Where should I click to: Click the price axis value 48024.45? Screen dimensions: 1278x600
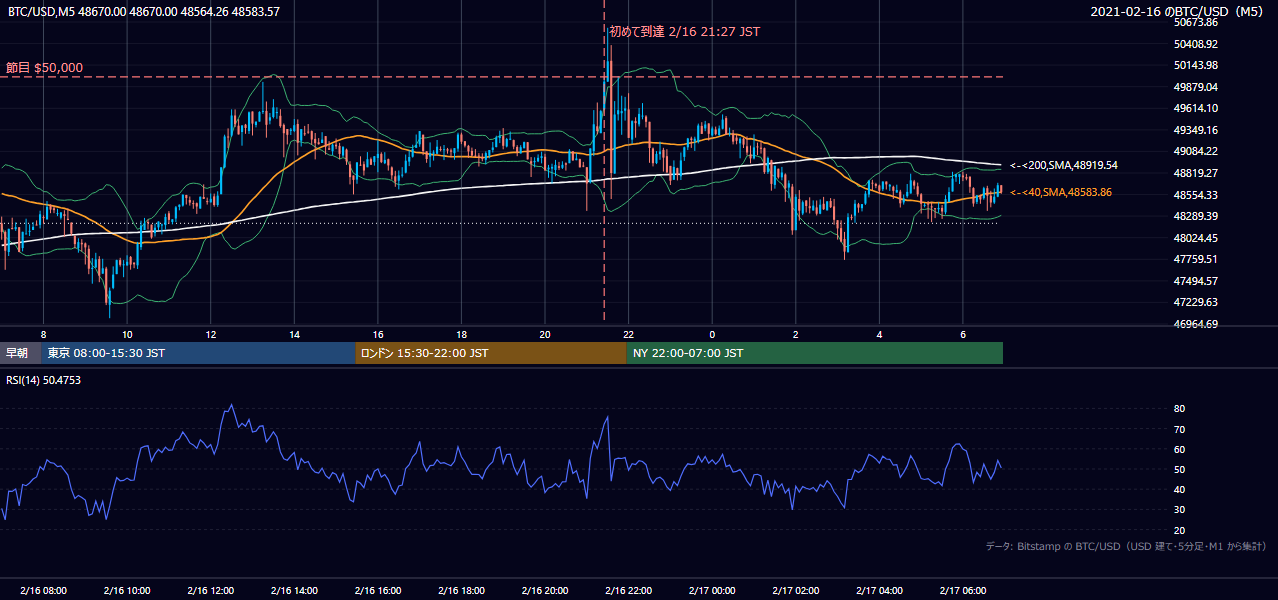click(x=1195, y=238)
